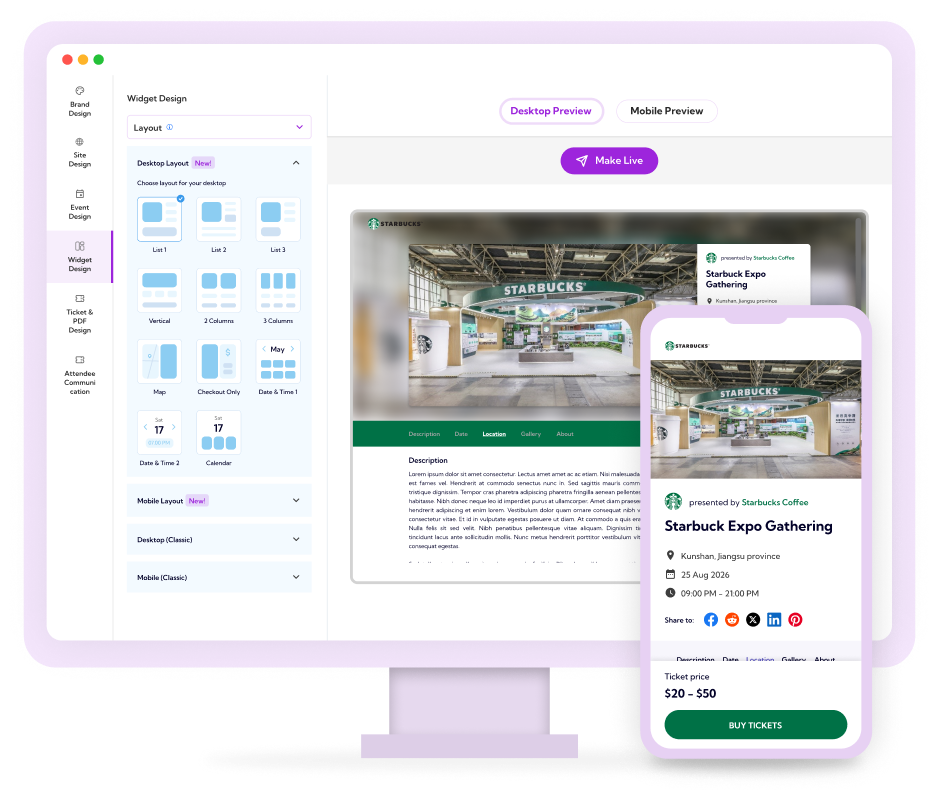Open Gallery tab in desktop preview
Screen dimensions: 939x795
(531, 434)
